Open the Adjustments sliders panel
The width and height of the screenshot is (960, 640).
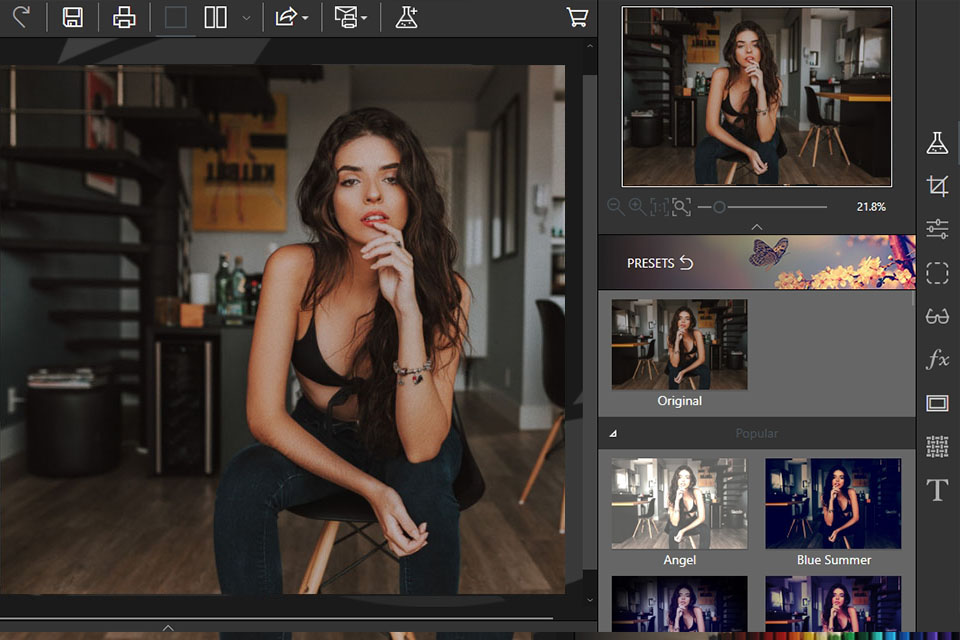(x=937, y=229)
